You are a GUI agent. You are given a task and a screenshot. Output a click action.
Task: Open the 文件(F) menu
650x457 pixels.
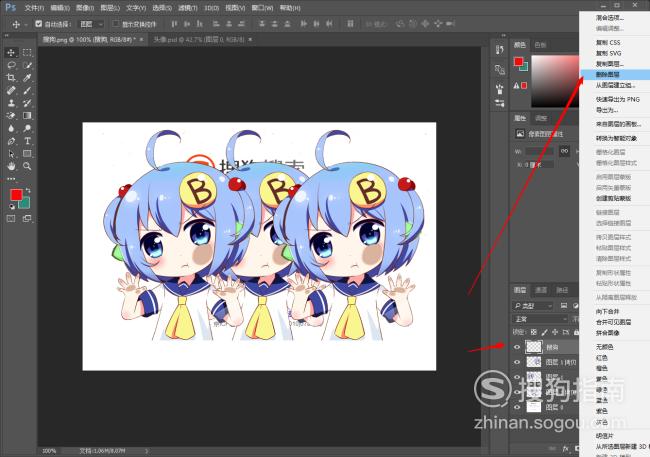tap(34, 7)
